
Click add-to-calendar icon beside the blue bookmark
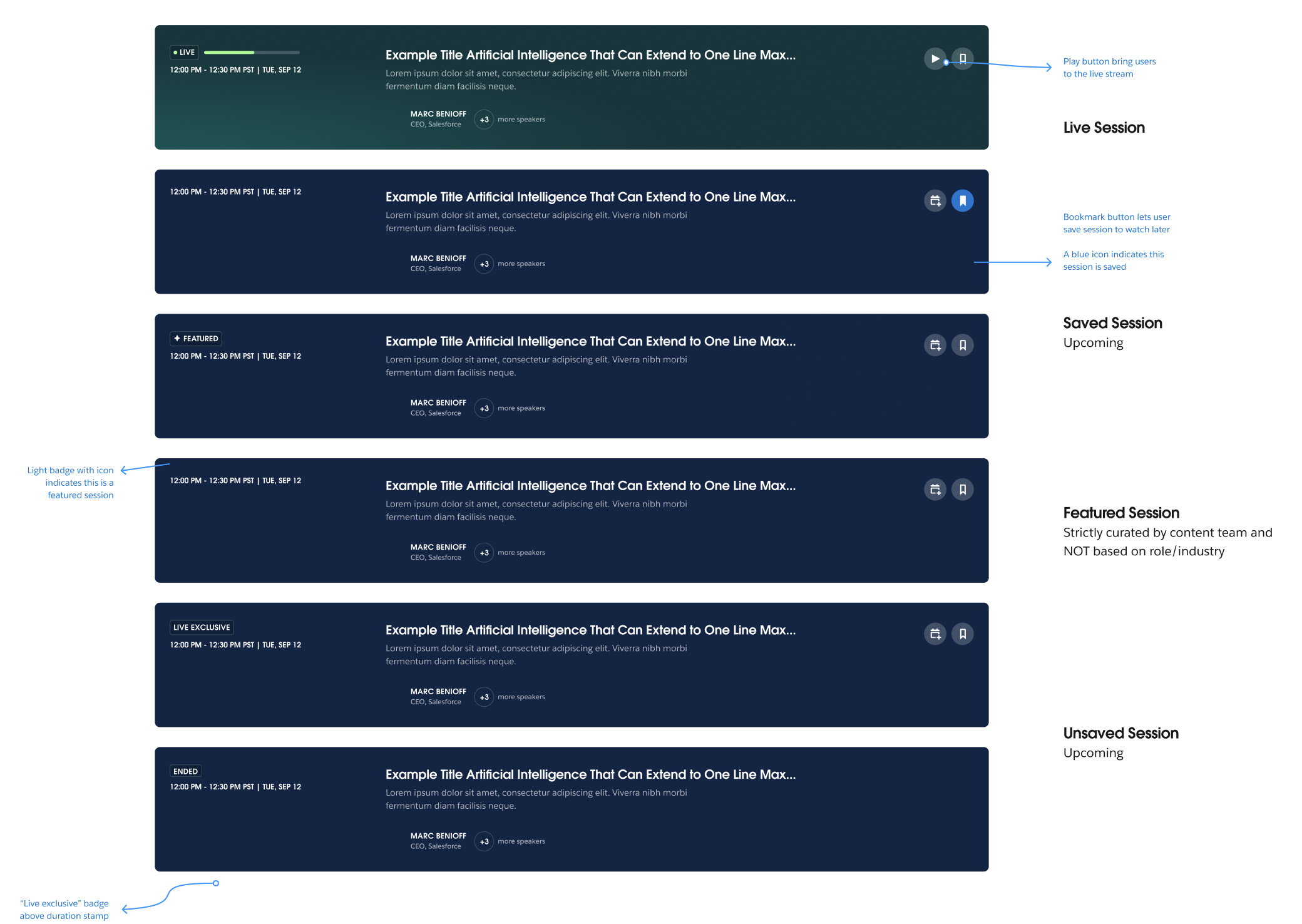click(x=935, y=200)
